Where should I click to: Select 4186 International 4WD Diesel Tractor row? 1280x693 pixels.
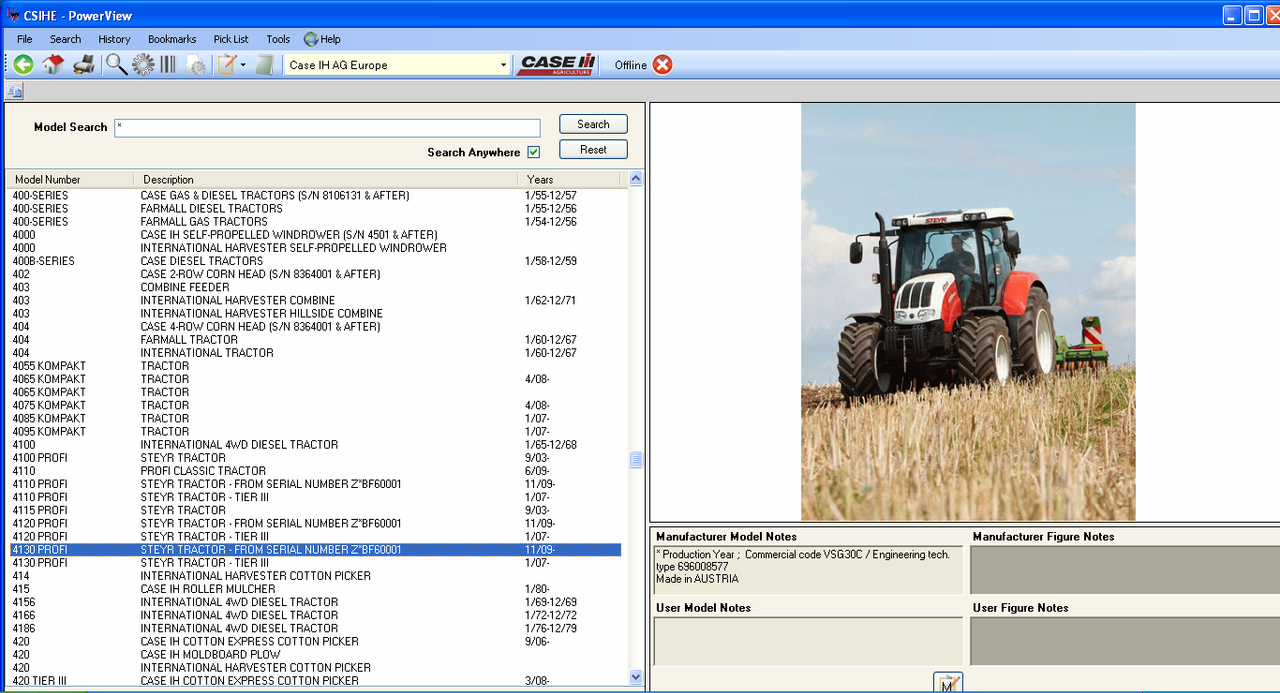coord(314,628)
